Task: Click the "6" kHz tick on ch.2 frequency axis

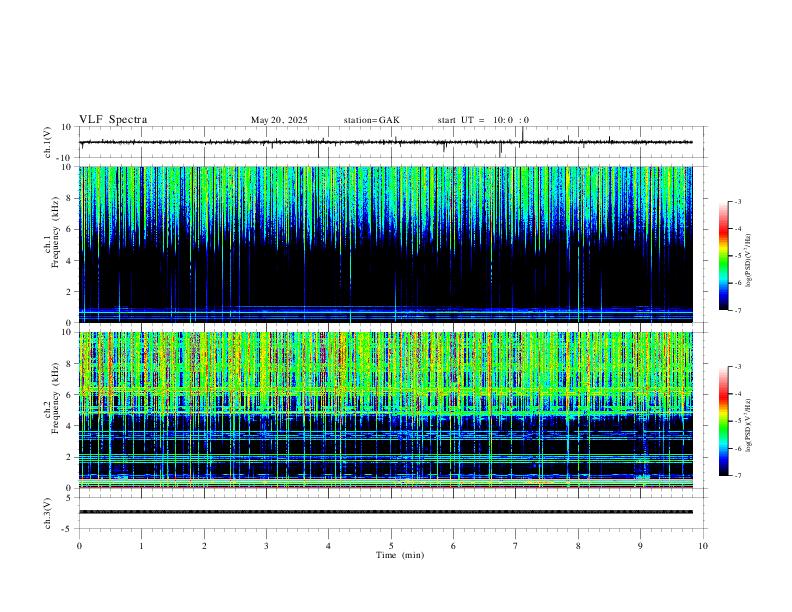Action: click(70, 394)
